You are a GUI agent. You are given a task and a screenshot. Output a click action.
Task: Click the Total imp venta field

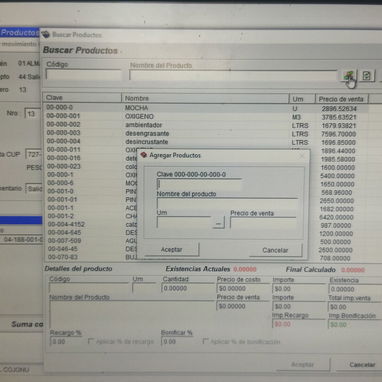(355, 307)
